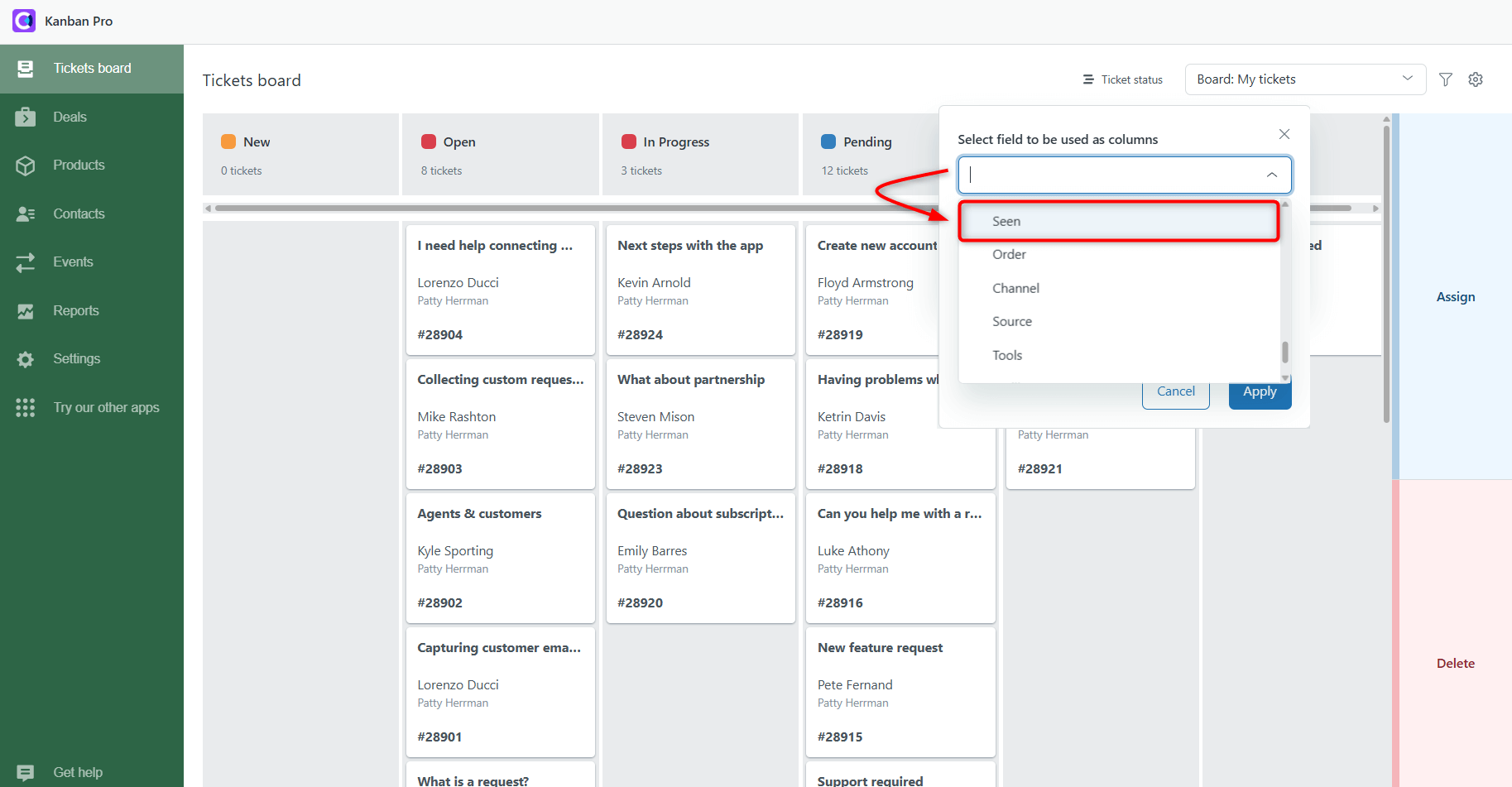Open the Tickets board section
Image resolution: width=1512 pixels, height=787 pixels.
91,68
